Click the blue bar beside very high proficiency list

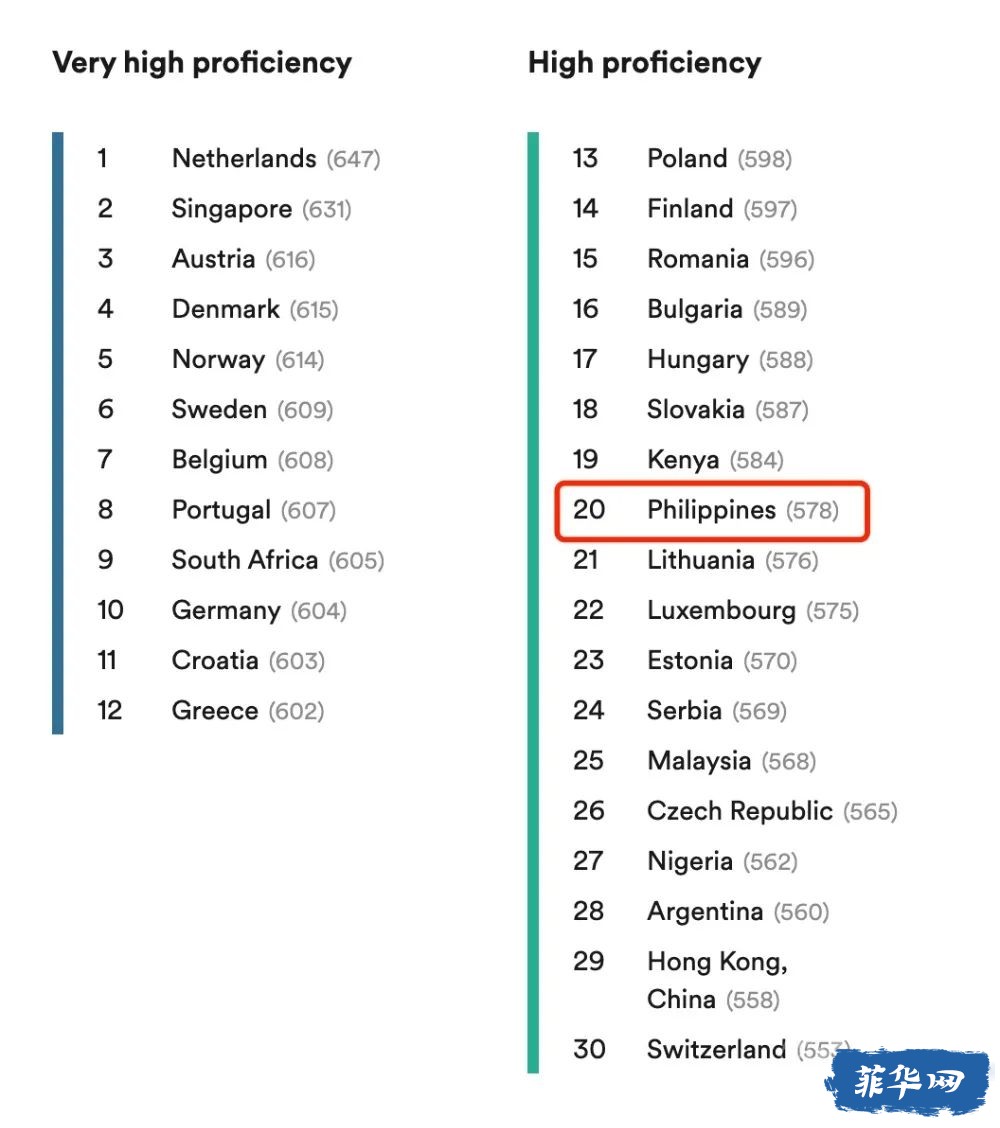point(58,433)
